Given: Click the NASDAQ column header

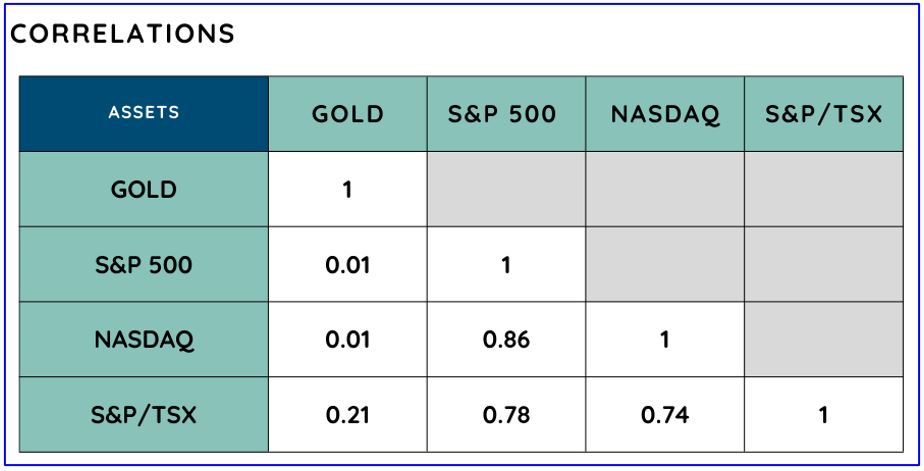Looking at the screenshot, I should point(664,114).
